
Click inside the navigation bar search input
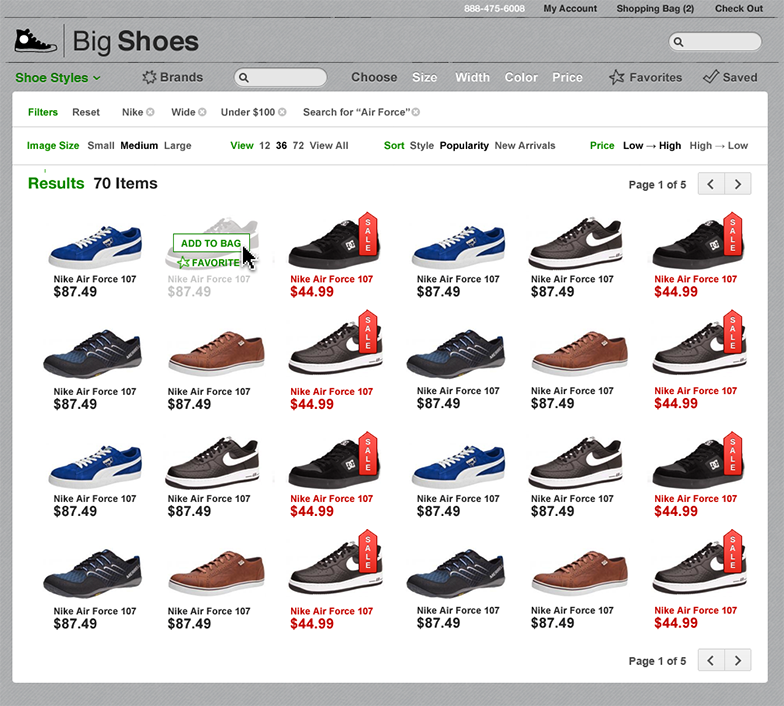tap(280, 78)
